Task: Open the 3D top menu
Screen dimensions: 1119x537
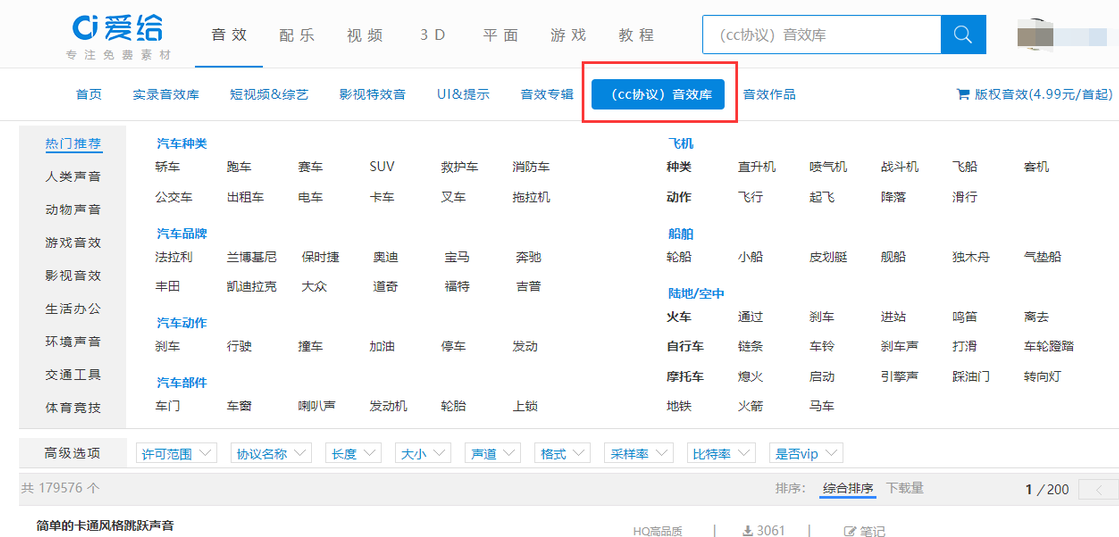Action: [x=432, y=35]
